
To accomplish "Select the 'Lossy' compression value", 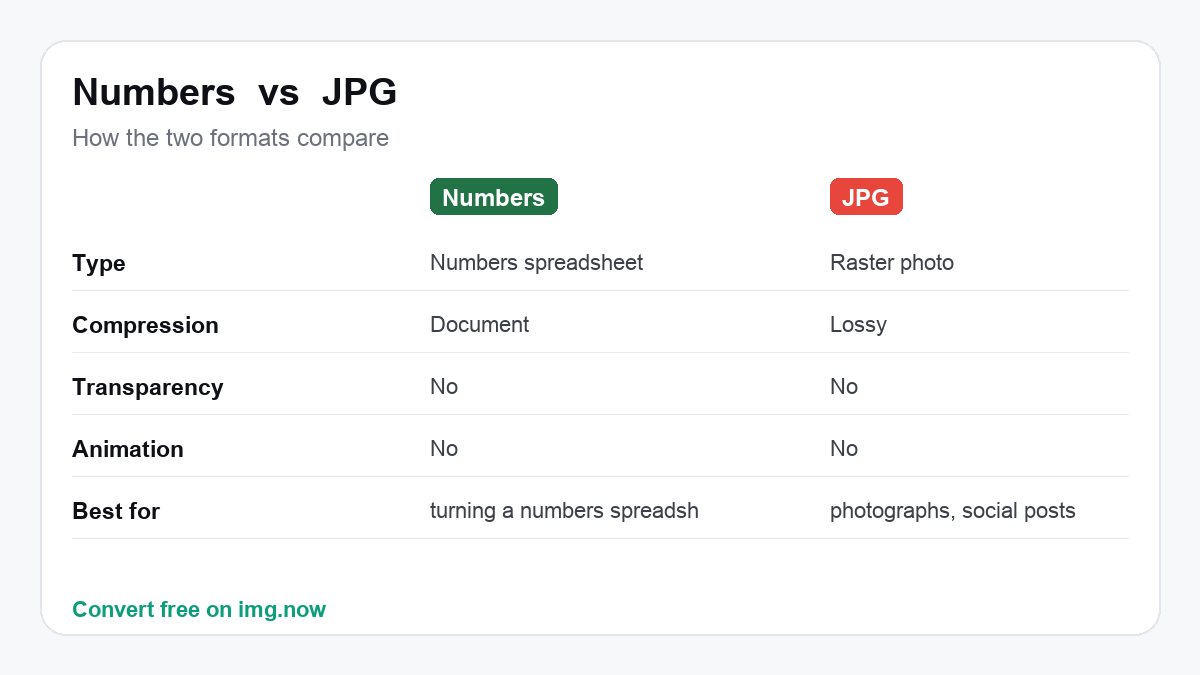I will coord(858,324).
